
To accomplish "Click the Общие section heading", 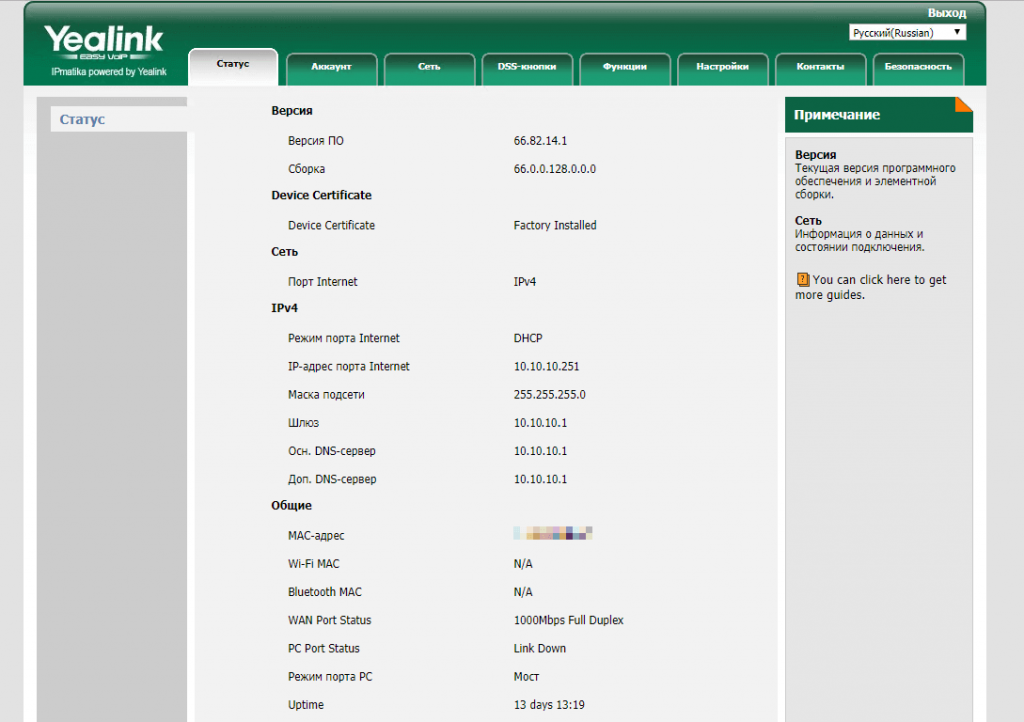I will pyautogui.click(x=291, y=505).
